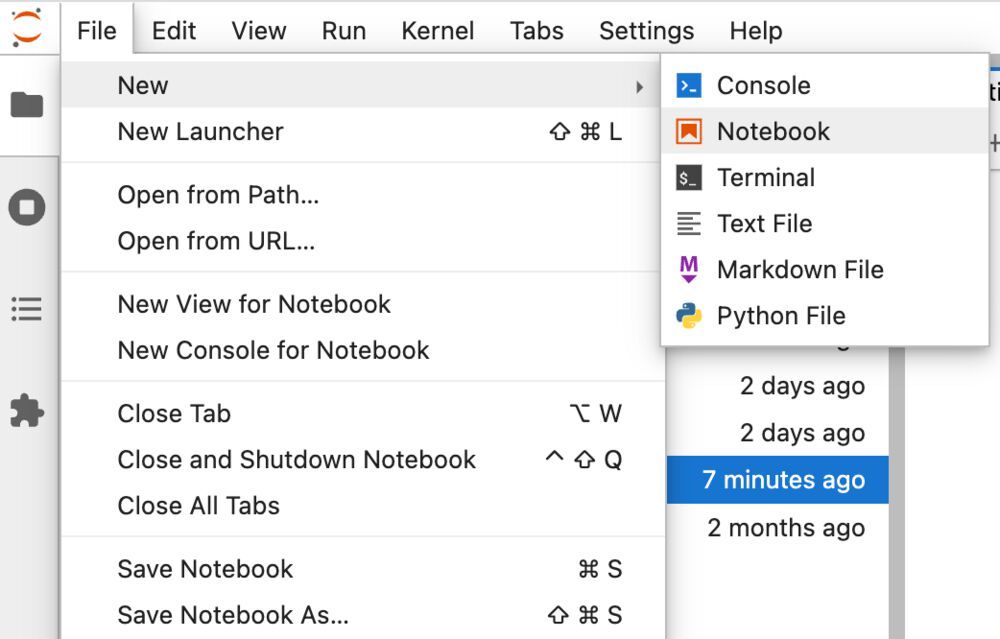Click the Markdown File icon
The width and height of the screenshot is (1000, 639).
point(689,270)
